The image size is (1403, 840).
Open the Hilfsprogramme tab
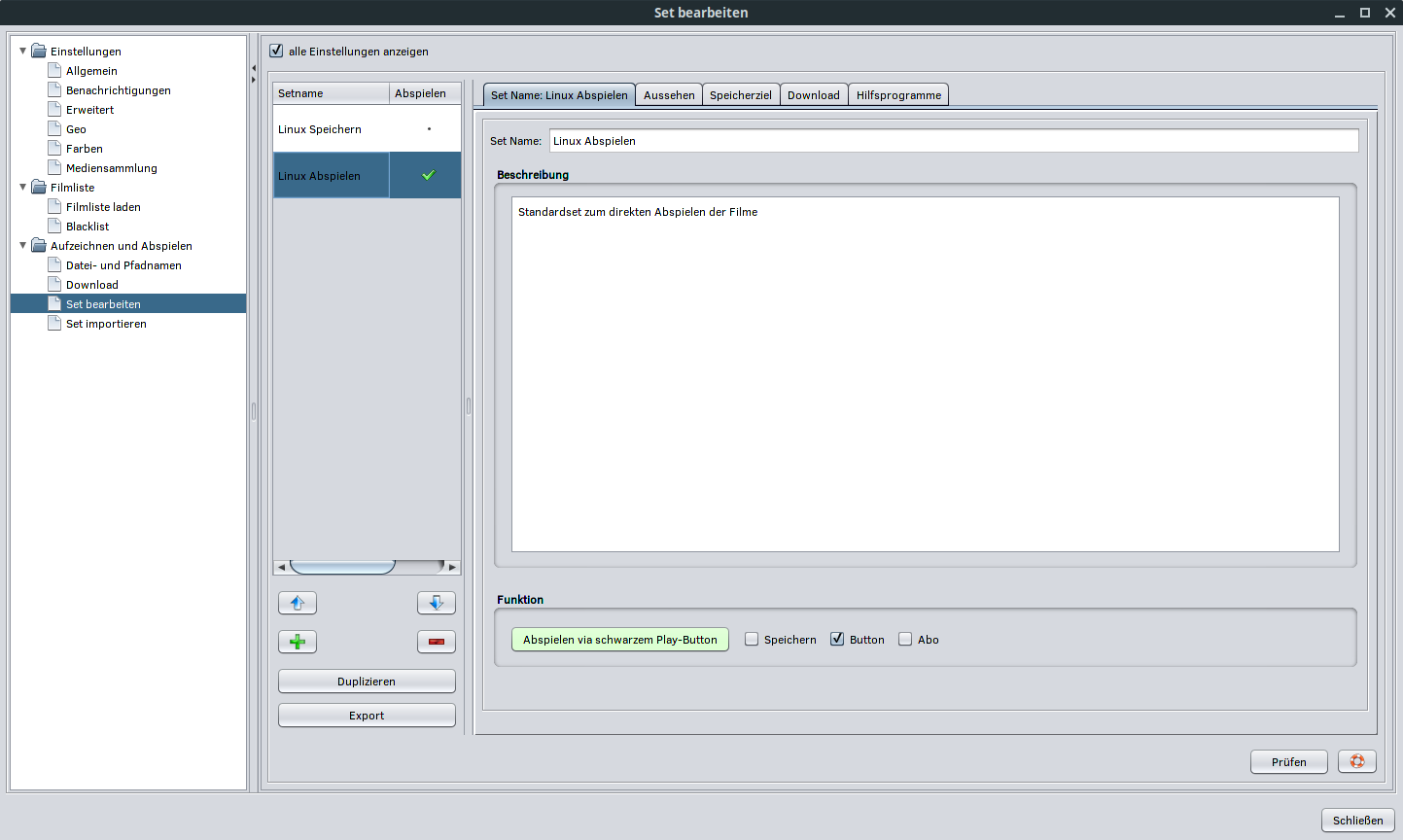(x=898, y=95)
